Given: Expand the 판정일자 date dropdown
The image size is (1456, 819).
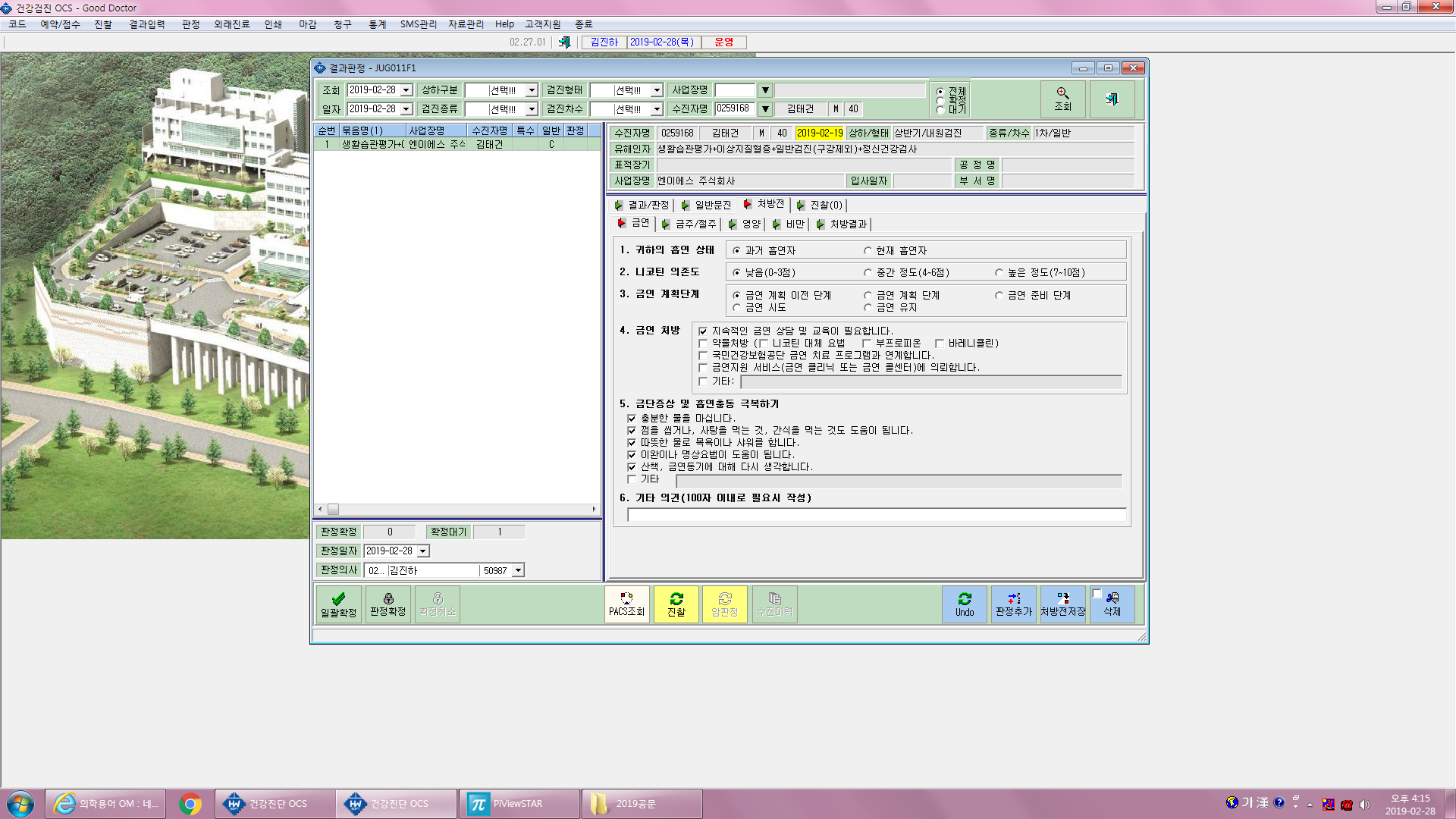Looking at the screenshot, I should [423, 551].
